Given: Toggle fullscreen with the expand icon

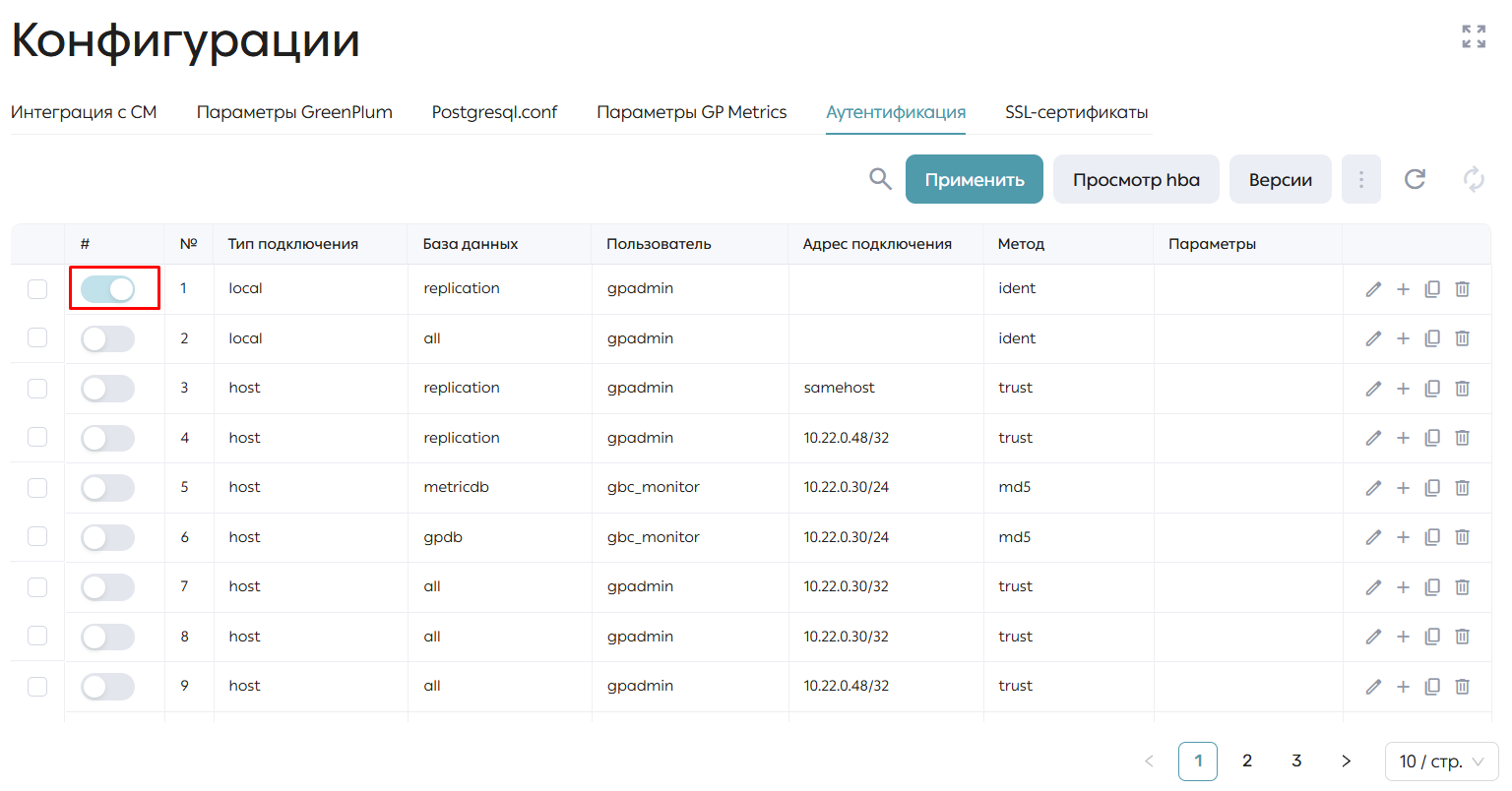Looking at the screenshot, I should point(1474,36).
